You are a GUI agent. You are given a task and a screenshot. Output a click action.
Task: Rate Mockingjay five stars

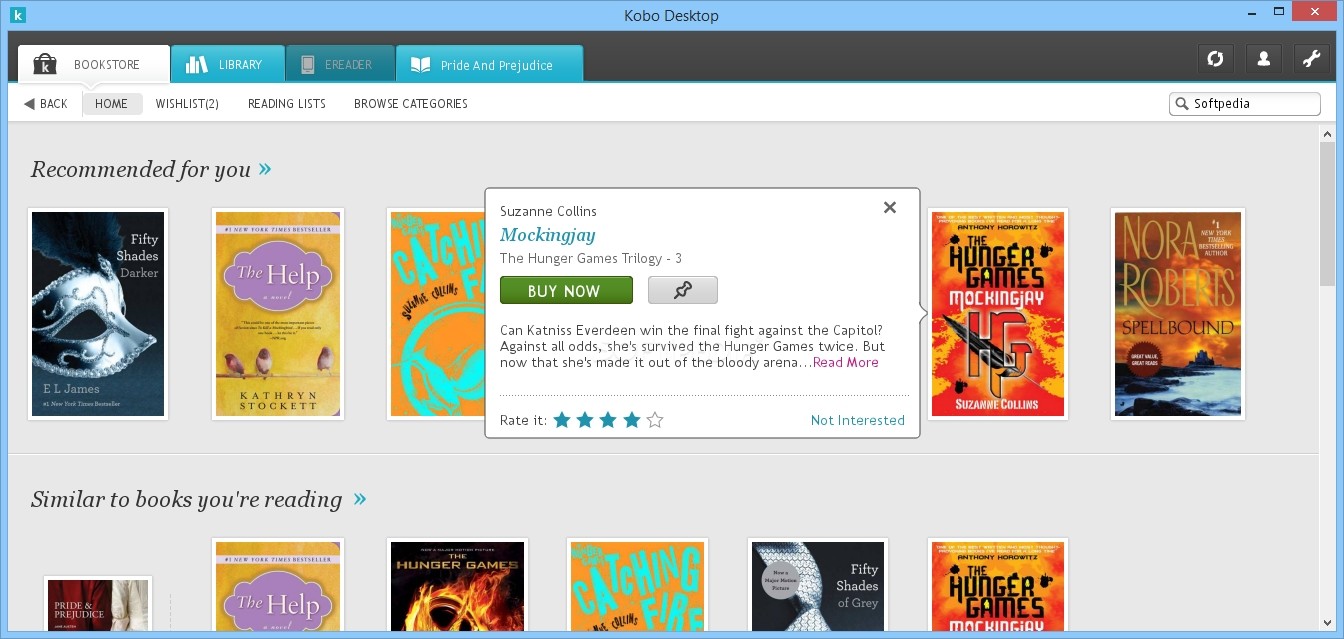pos(655,420)
